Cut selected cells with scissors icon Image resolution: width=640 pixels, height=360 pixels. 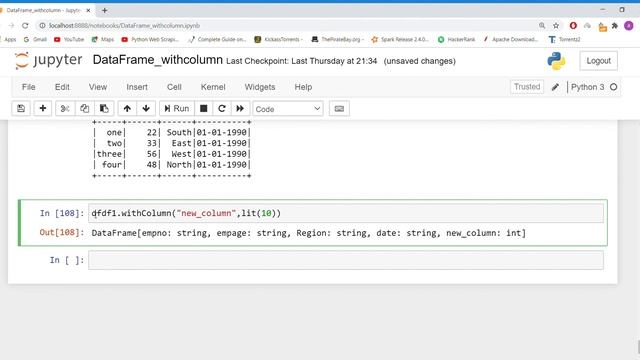point(65,109)
